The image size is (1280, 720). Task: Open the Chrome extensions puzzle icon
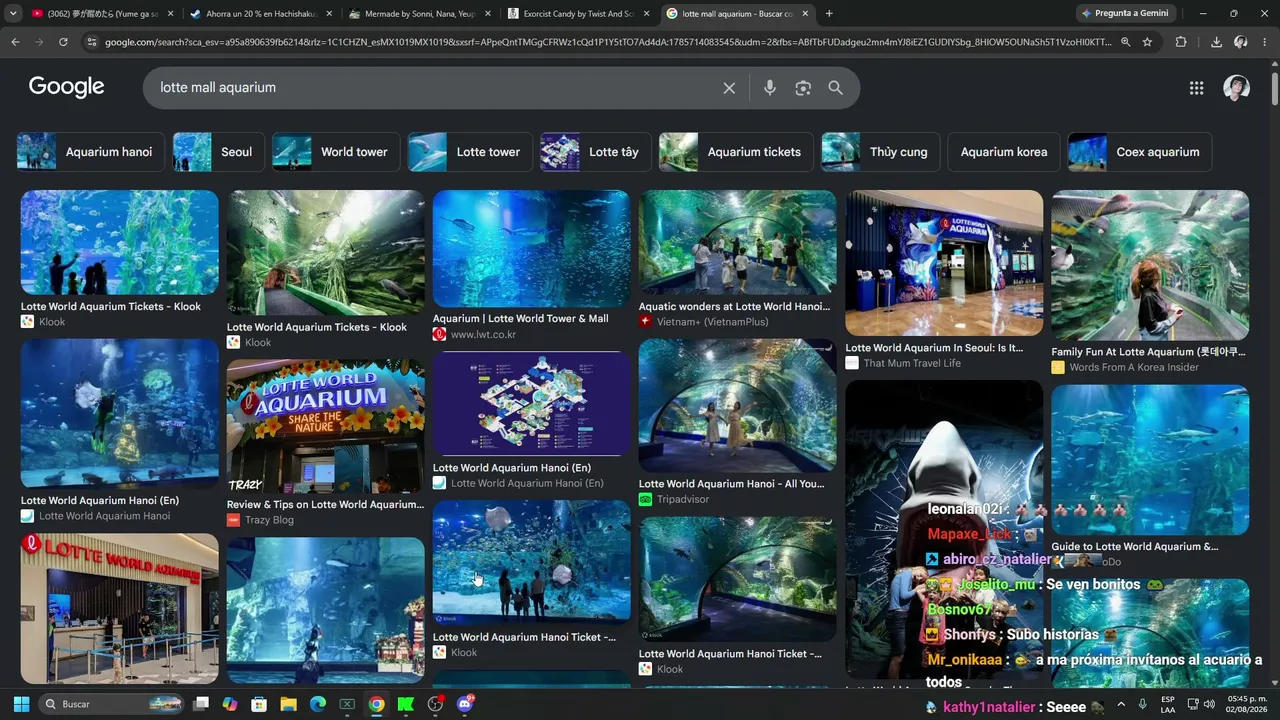coord(1181,42)
